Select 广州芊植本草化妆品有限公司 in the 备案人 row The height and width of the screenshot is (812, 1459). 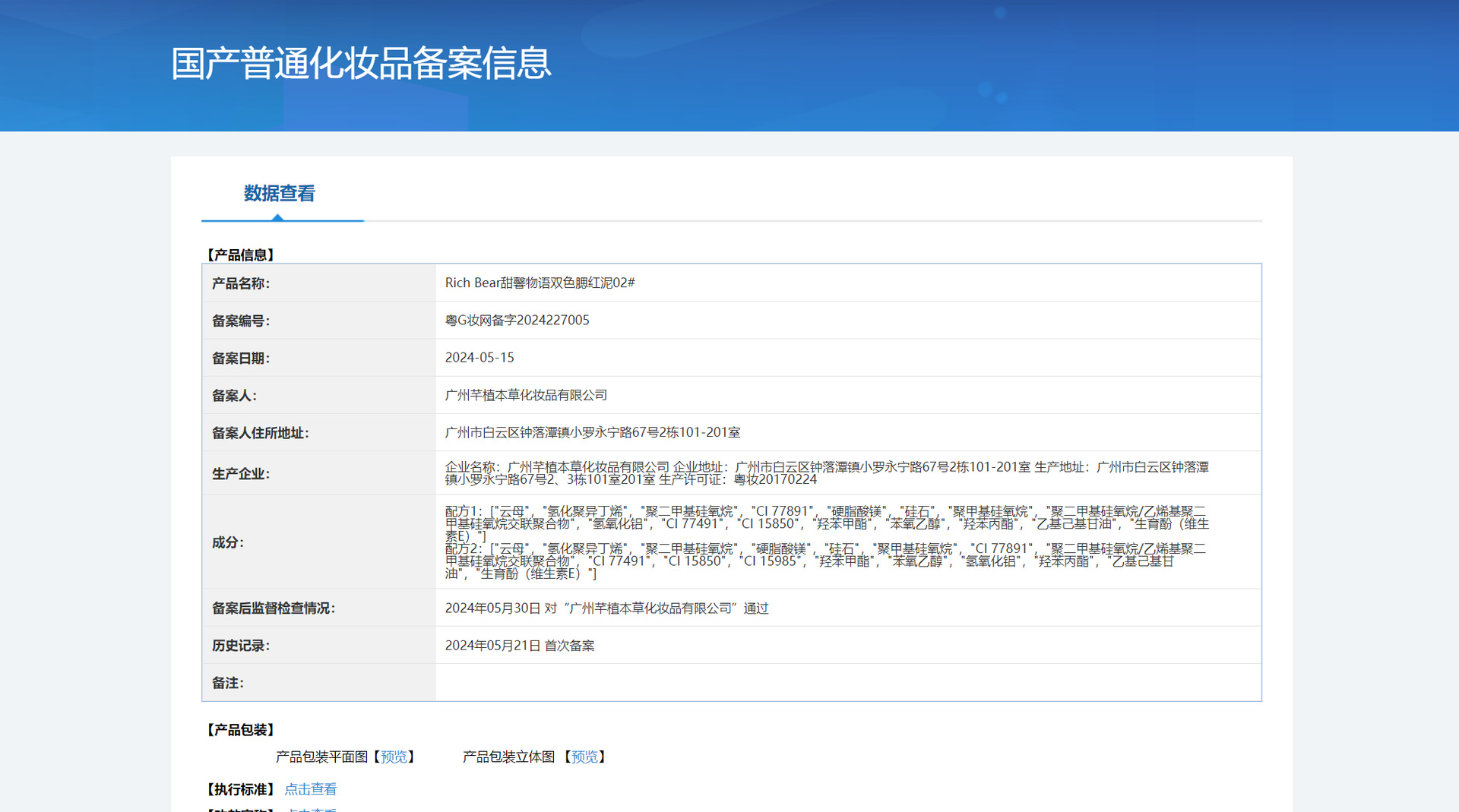[x=526, y=395]
